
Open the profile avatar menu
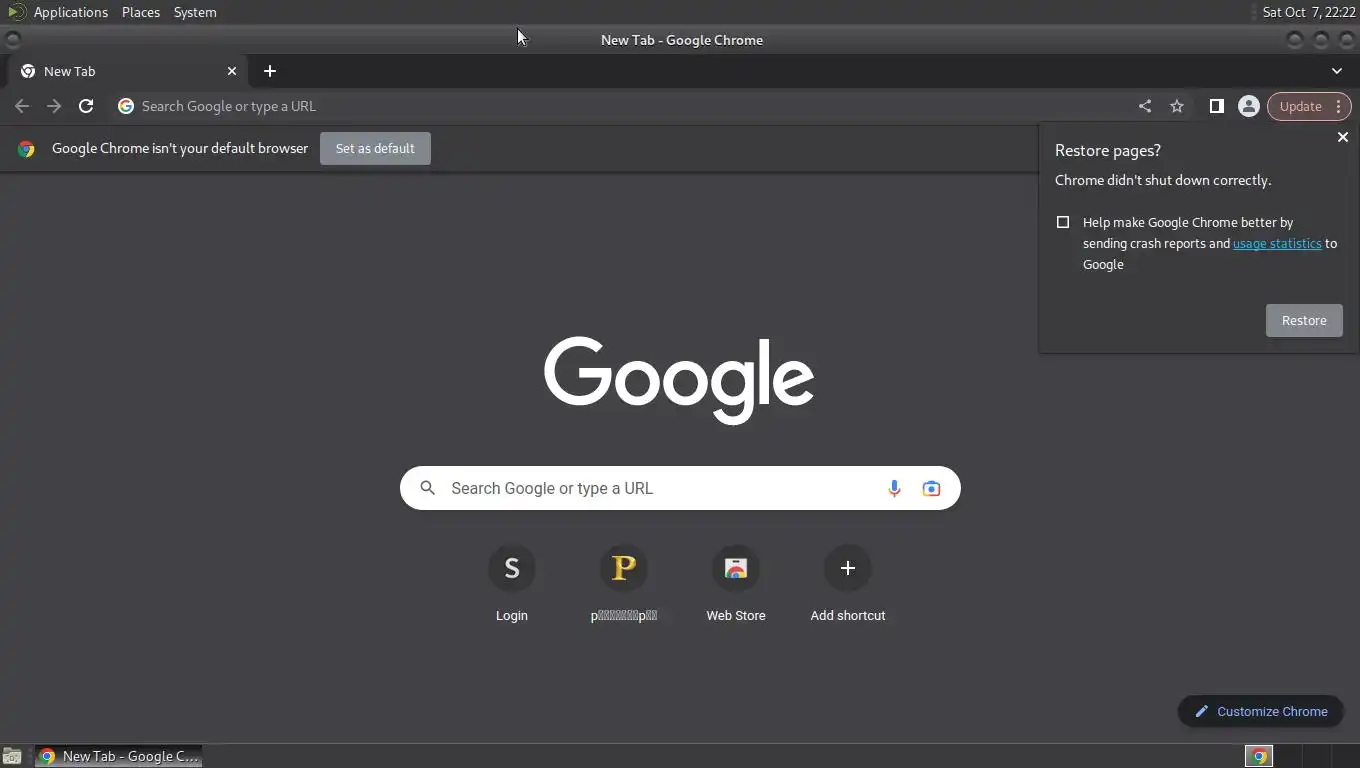pyautogui.click(x=1248, y=106)
